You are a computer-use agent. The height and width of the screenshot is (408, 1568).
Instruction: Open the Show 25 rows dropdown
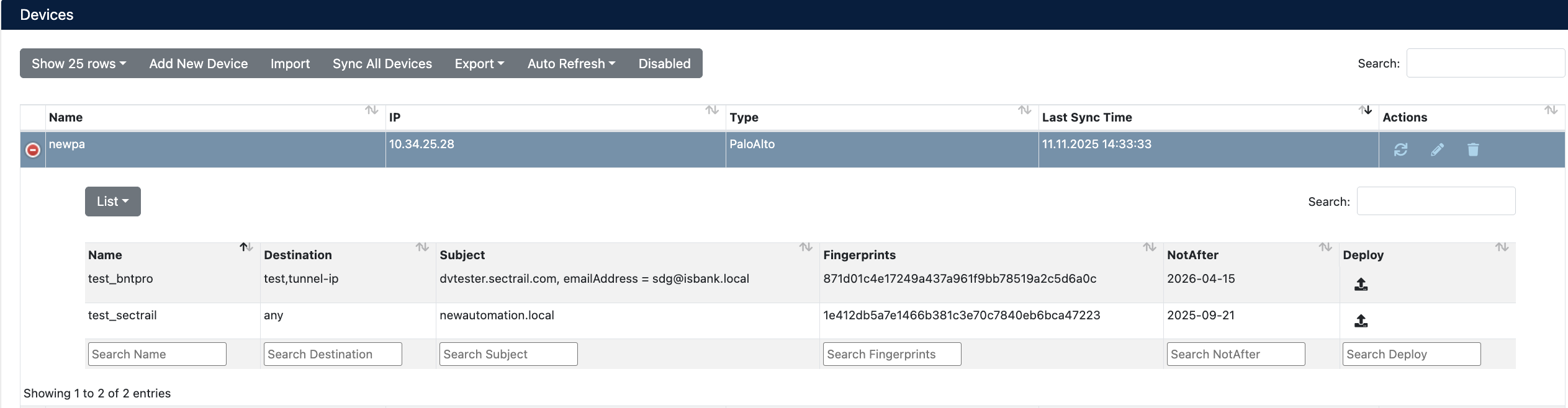click(x=79, y=63)
